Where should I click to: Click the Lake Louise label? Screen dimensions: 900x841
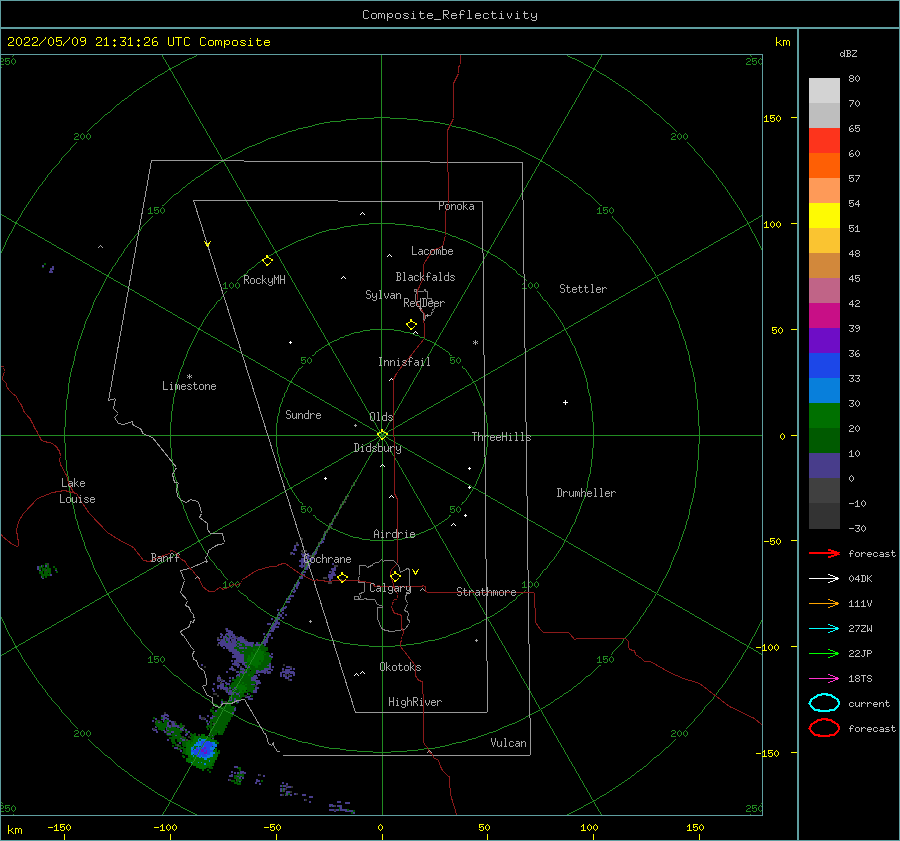click(77, 491)
